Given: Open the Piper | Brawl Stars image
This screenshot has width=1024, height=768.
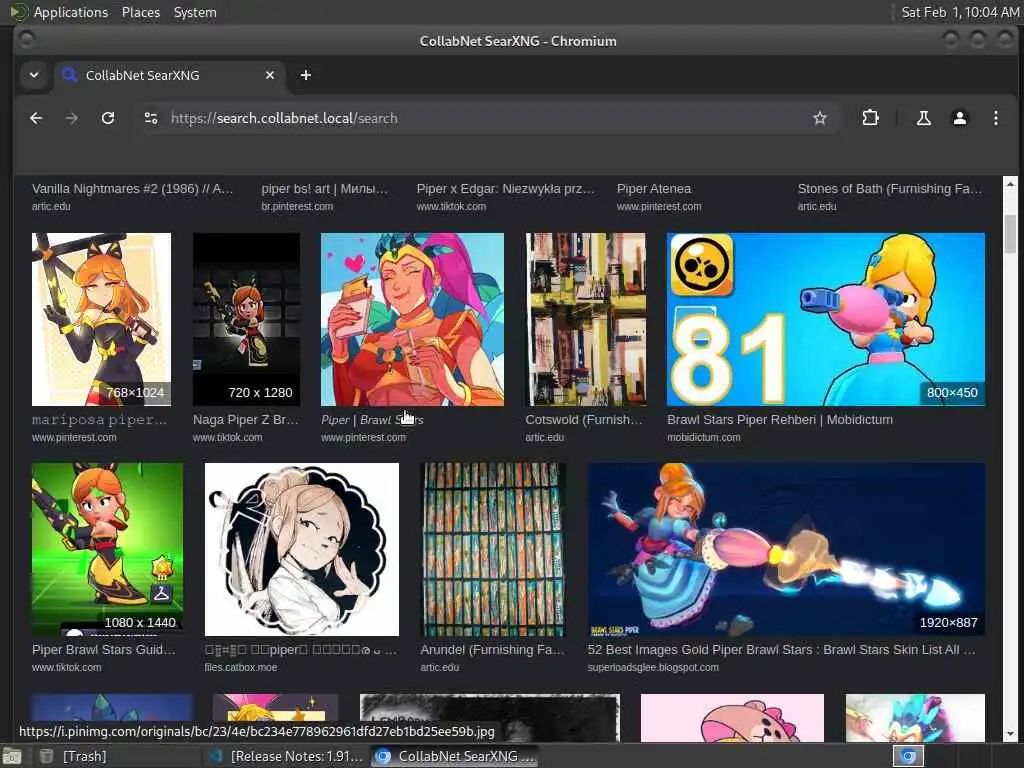Looking at the screenshot, I should (412, 319).
